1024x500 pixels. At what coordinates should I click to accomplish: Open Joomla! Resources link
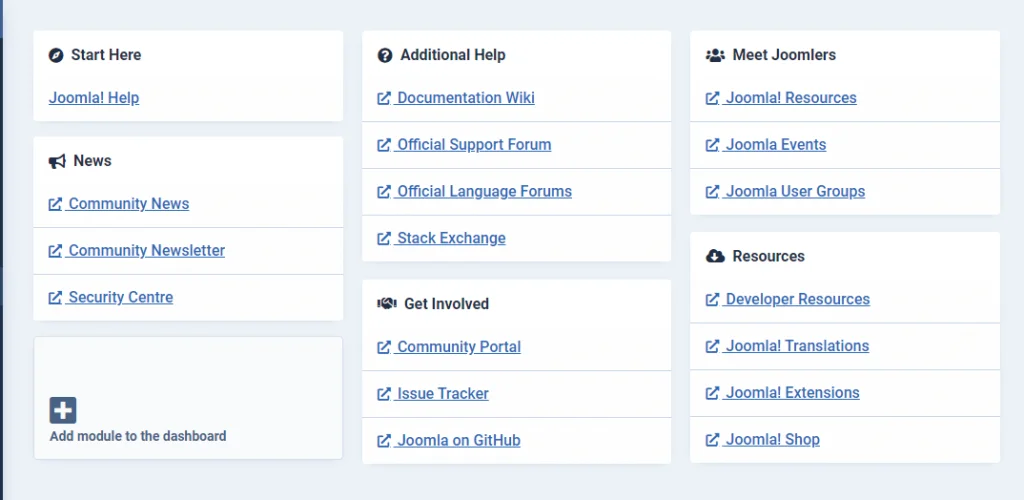click(x=781, y=98)
